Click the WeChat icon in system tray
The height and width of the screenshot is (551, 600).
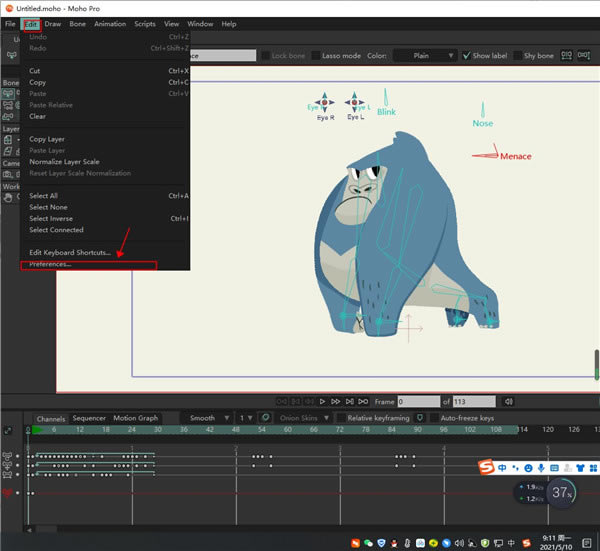coord(367,541)
